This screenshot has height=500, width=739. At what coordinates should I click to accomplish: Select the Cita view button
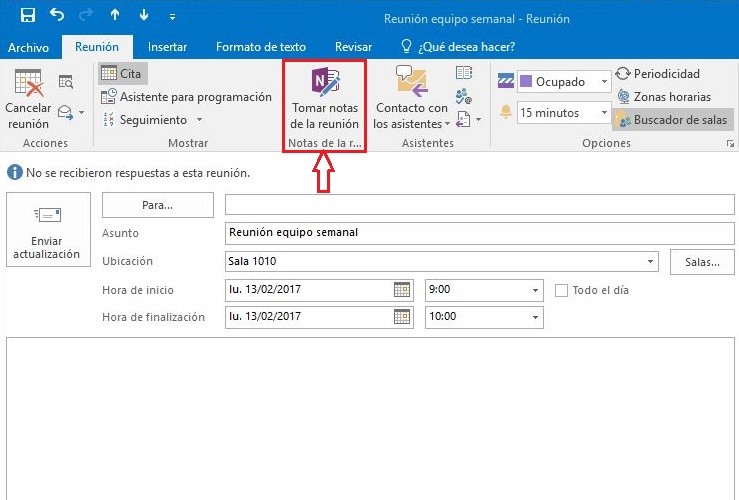[123, 74]
